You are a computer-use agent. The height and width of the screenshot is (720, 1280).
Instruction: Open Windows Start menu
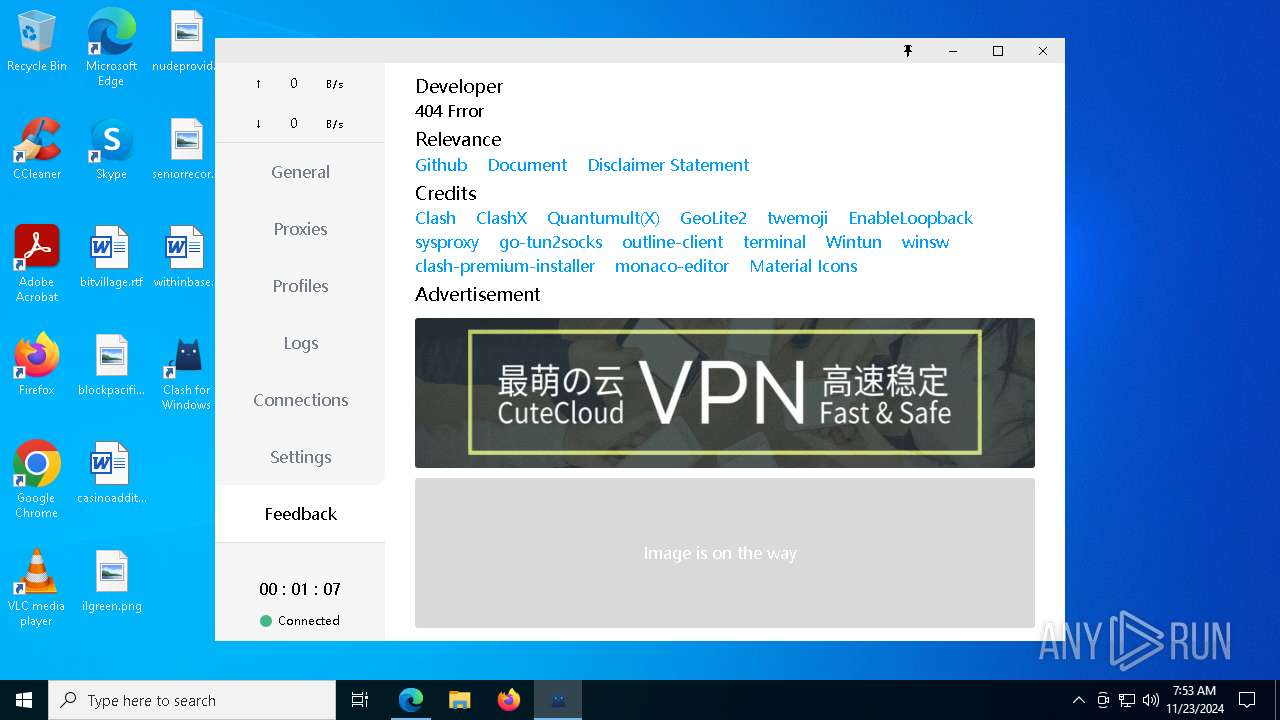24,700
